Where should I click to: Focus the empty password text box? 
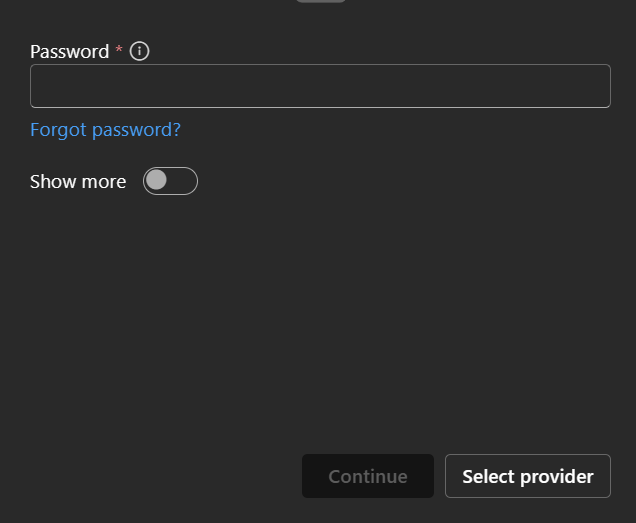pos(320,86)
